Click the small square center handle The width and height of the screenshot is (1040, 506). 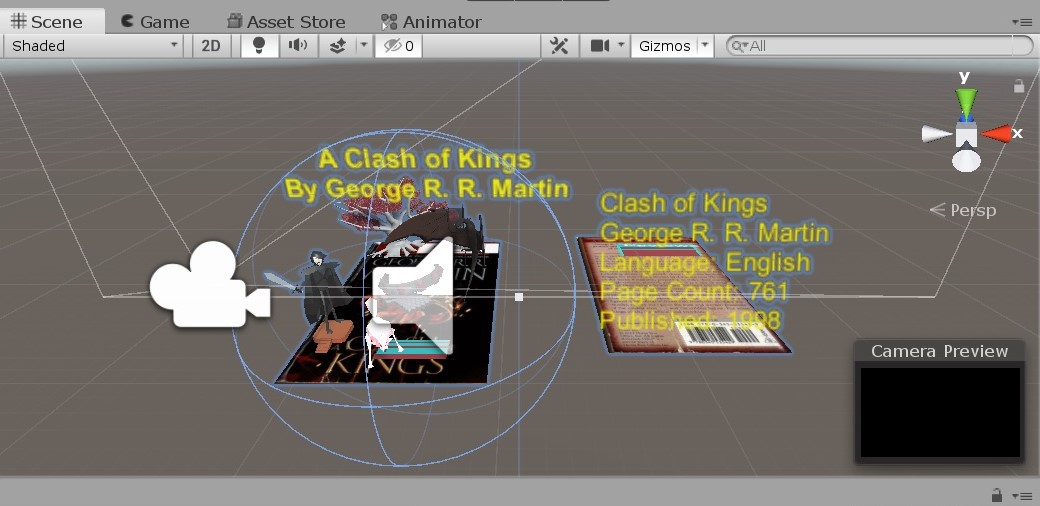click(519, 297)
